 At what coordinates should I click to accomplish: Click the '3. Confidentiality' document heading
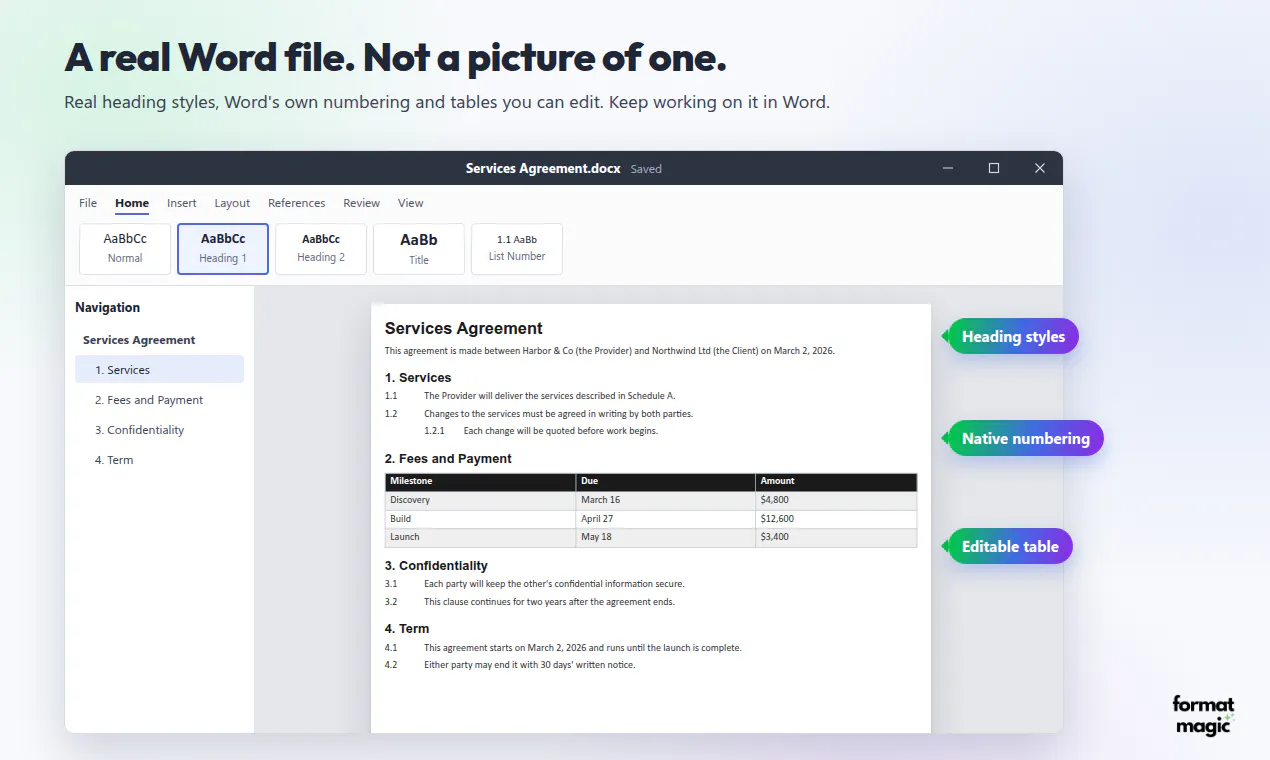click(x=436, y=566)
